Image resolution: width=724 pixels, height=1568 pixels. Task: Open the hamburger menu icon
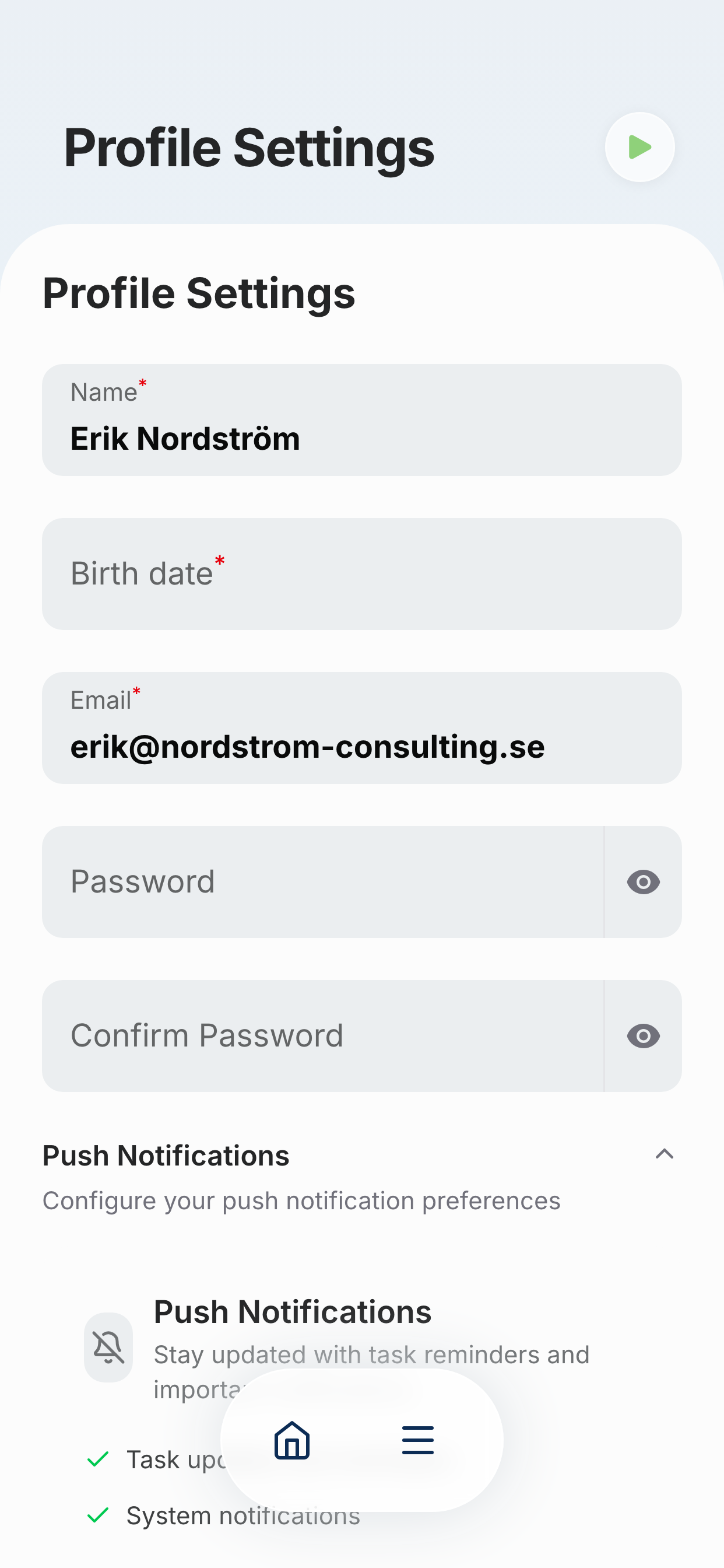[x=418, y=1440]
